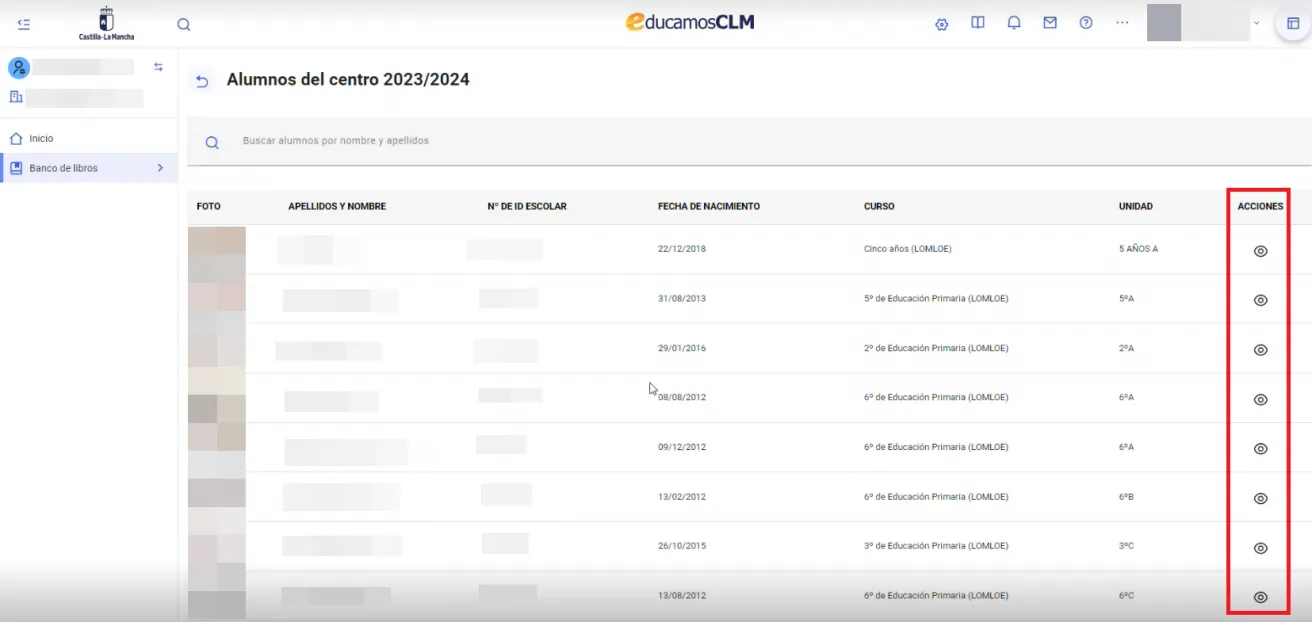Click the help question mark icon

pyautogui.click(x=1086, y=23)
